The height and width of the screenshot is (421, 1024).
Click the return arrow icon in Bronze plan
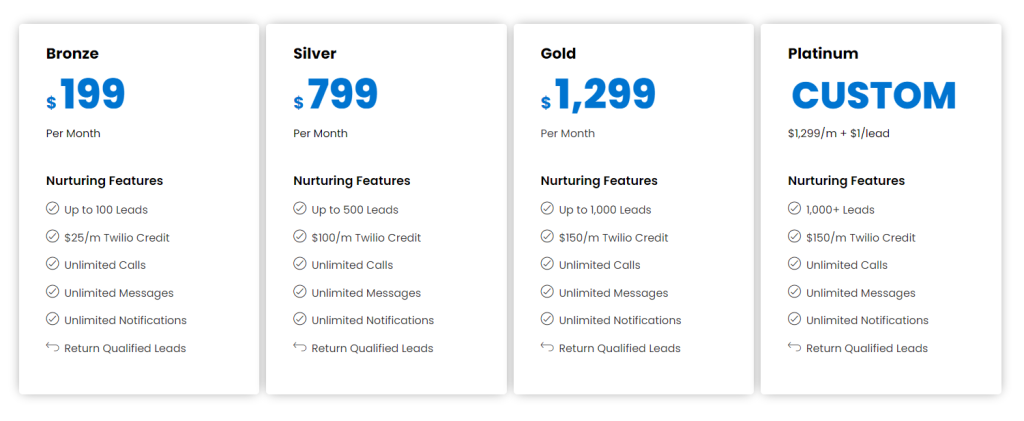point(52,347)
